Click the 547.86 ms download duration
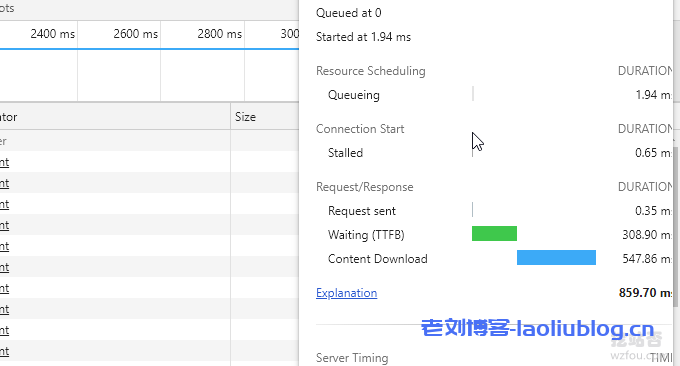 647,259
